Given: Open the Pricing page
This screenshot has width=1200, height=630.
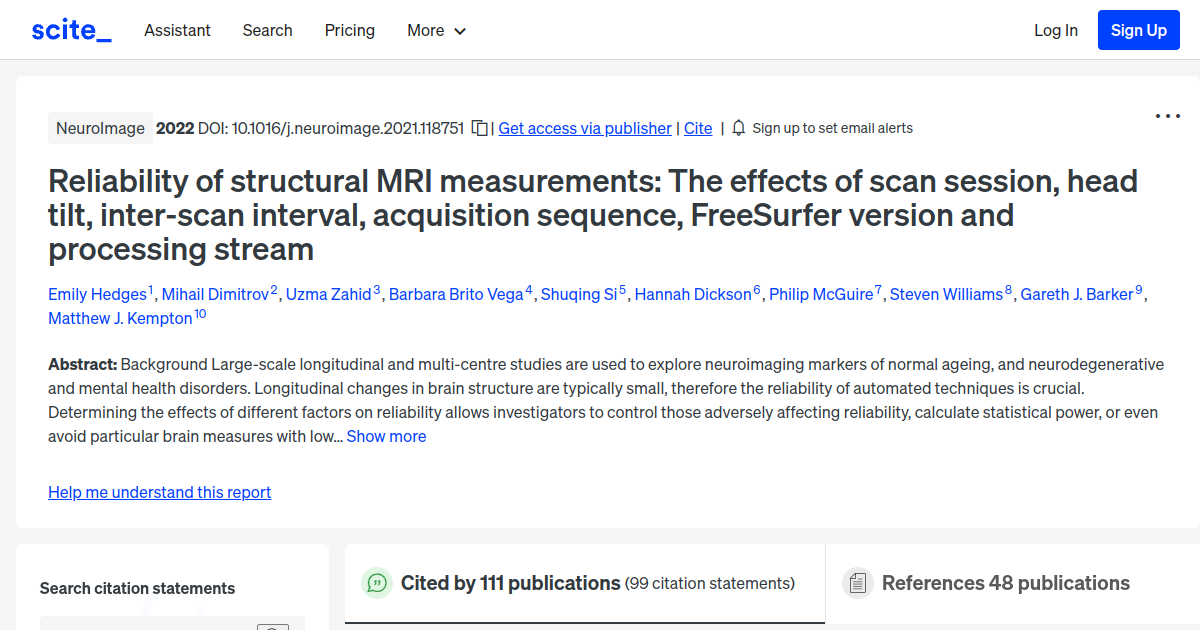Looking at the screenshot, I should pos(349,30).
